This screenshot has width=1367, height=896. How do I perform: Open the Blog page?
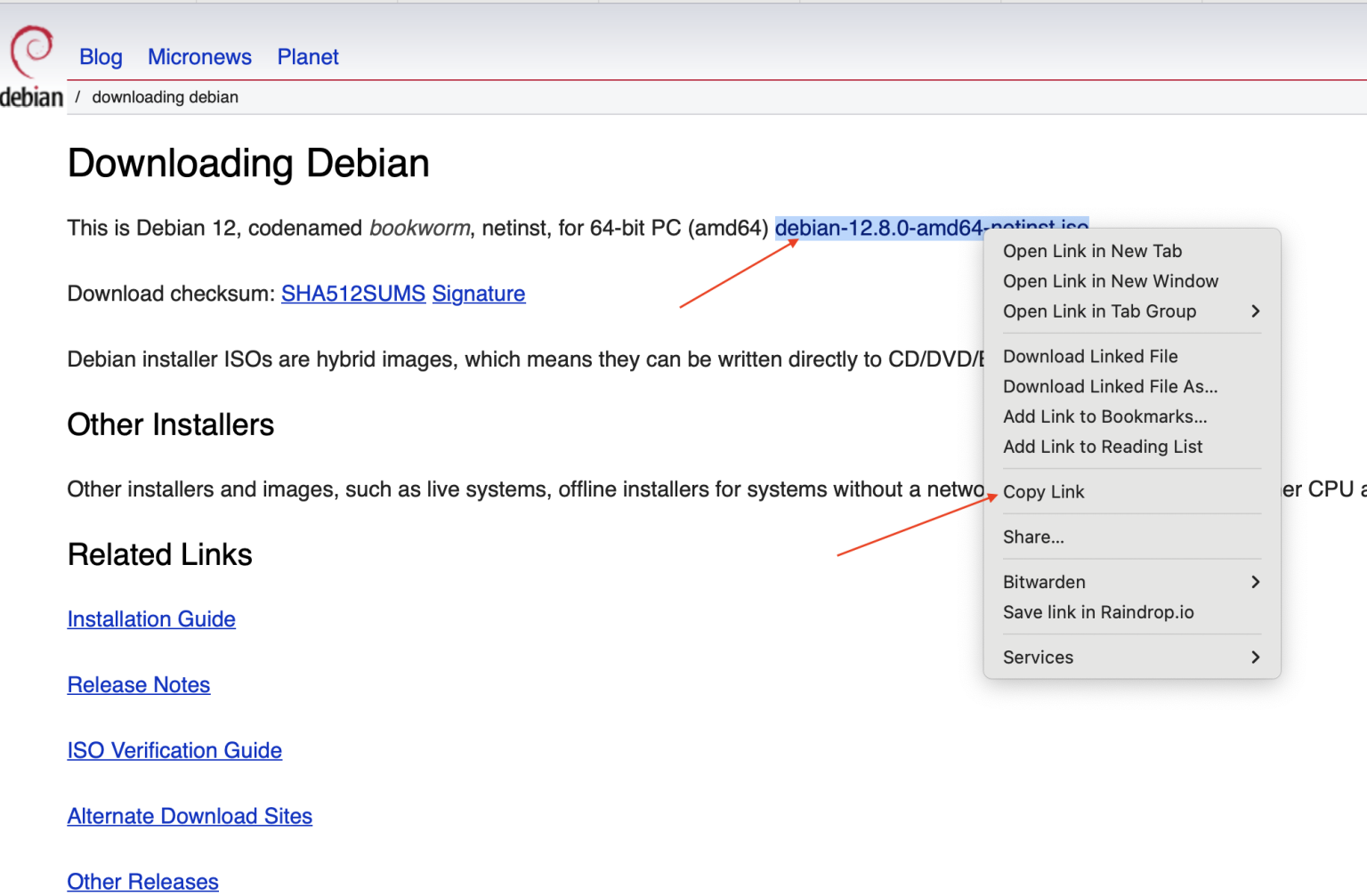click(x=101, y=57)
